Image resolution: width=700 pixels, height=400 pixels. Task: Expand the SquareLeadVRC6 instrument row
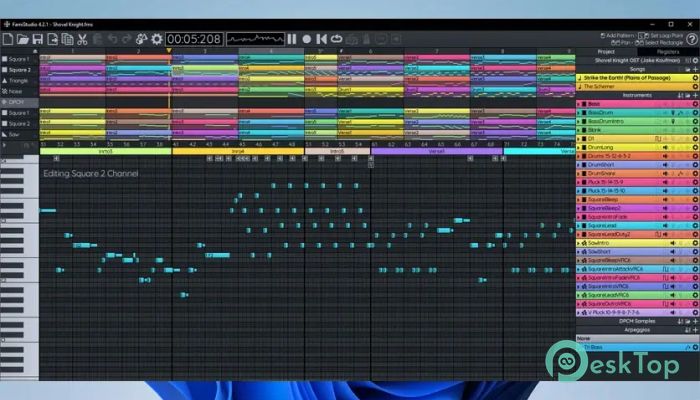(579, 295)
